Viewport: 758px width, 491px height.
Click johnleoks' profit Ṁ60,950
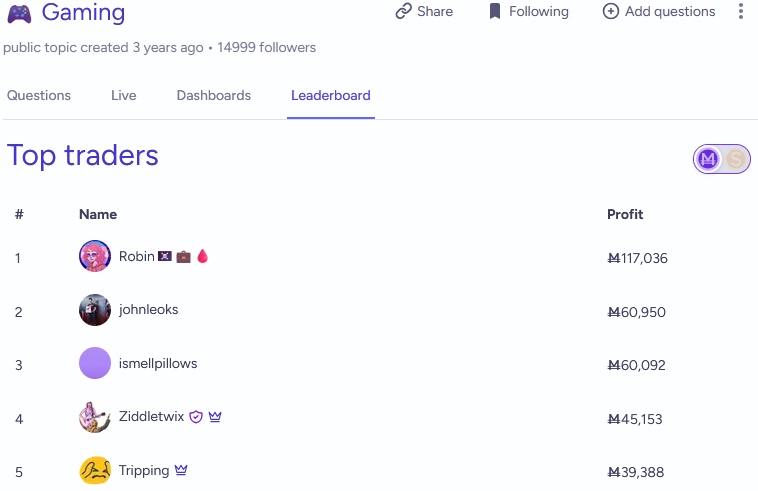(x=636, y=312)
